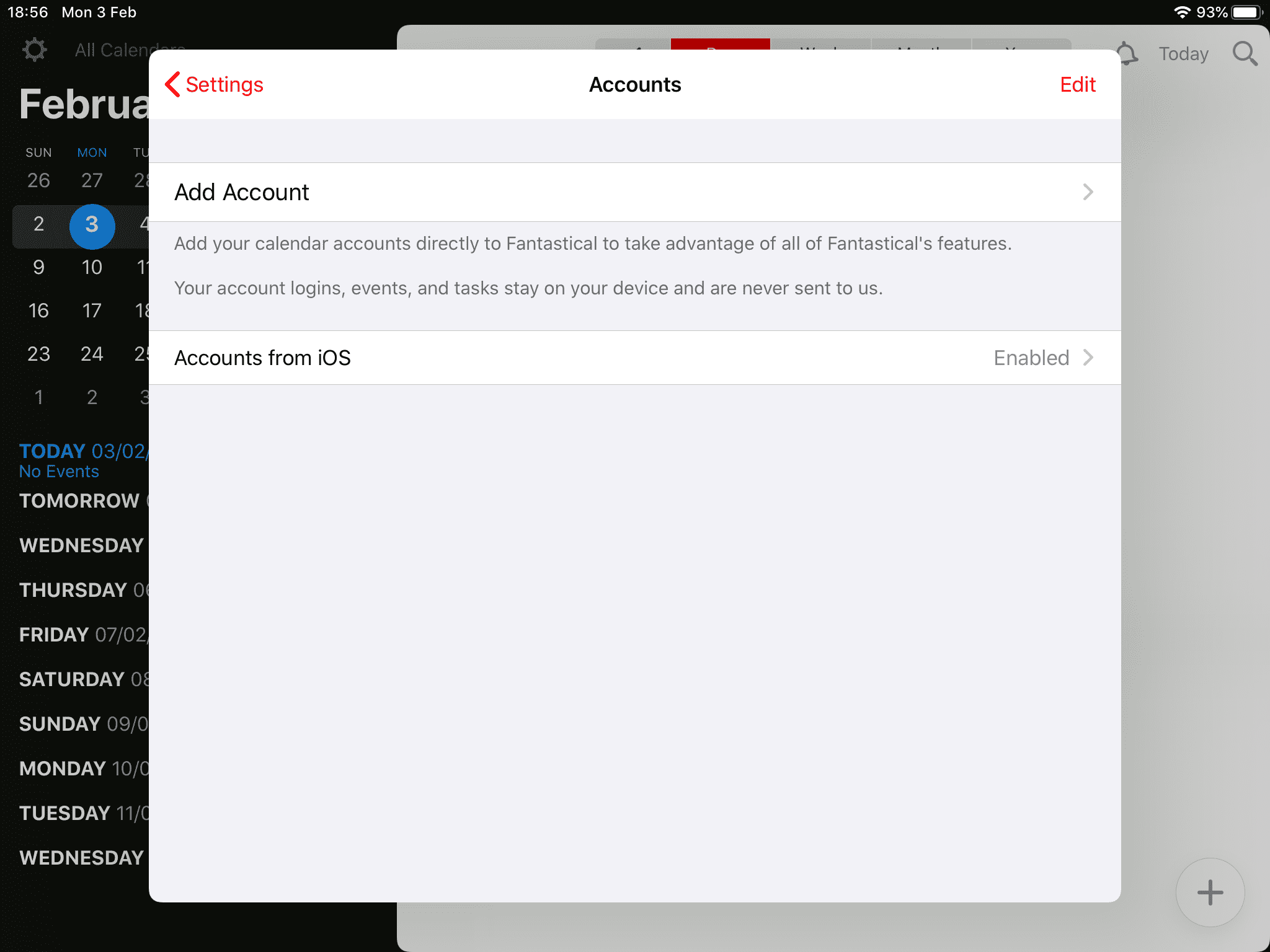
Task: Check the Wi-Fi status icon
Action: 1182,12
